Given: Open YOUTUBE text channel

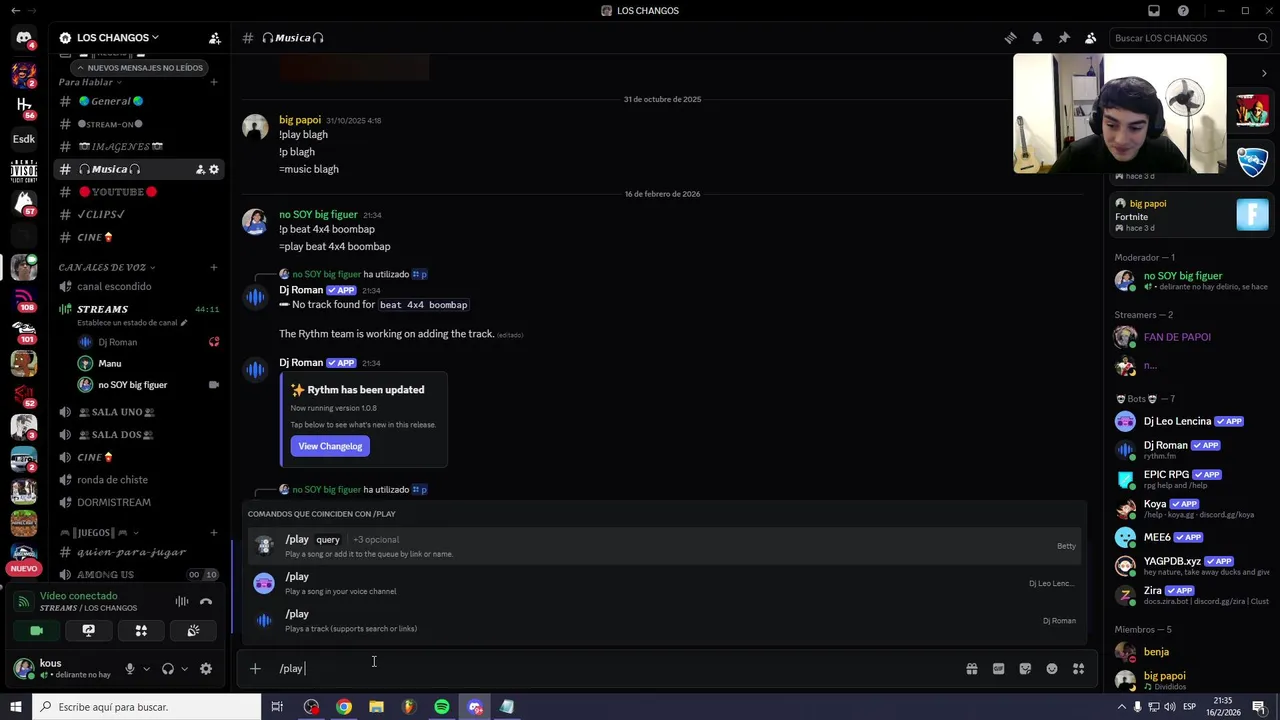Looking at the screenshot, I should (139, 192).
